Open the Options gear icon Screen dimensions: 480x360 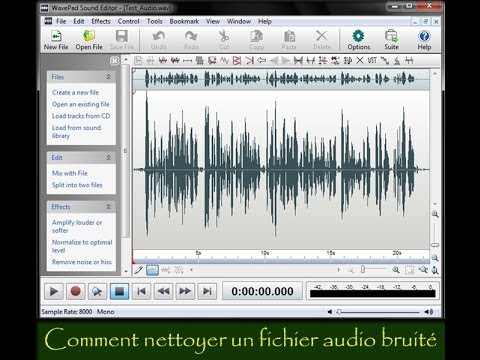pos(359,36)
